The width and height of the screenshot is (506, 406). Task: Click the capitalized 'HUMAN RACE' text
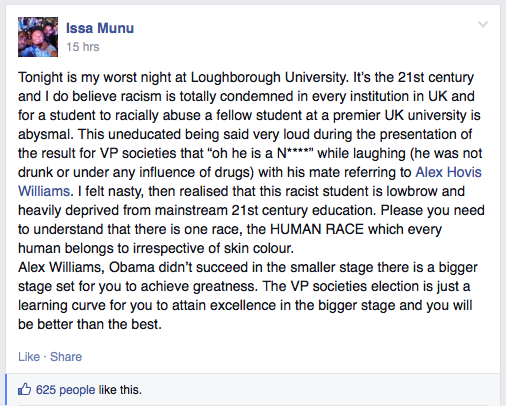[317, 229]
